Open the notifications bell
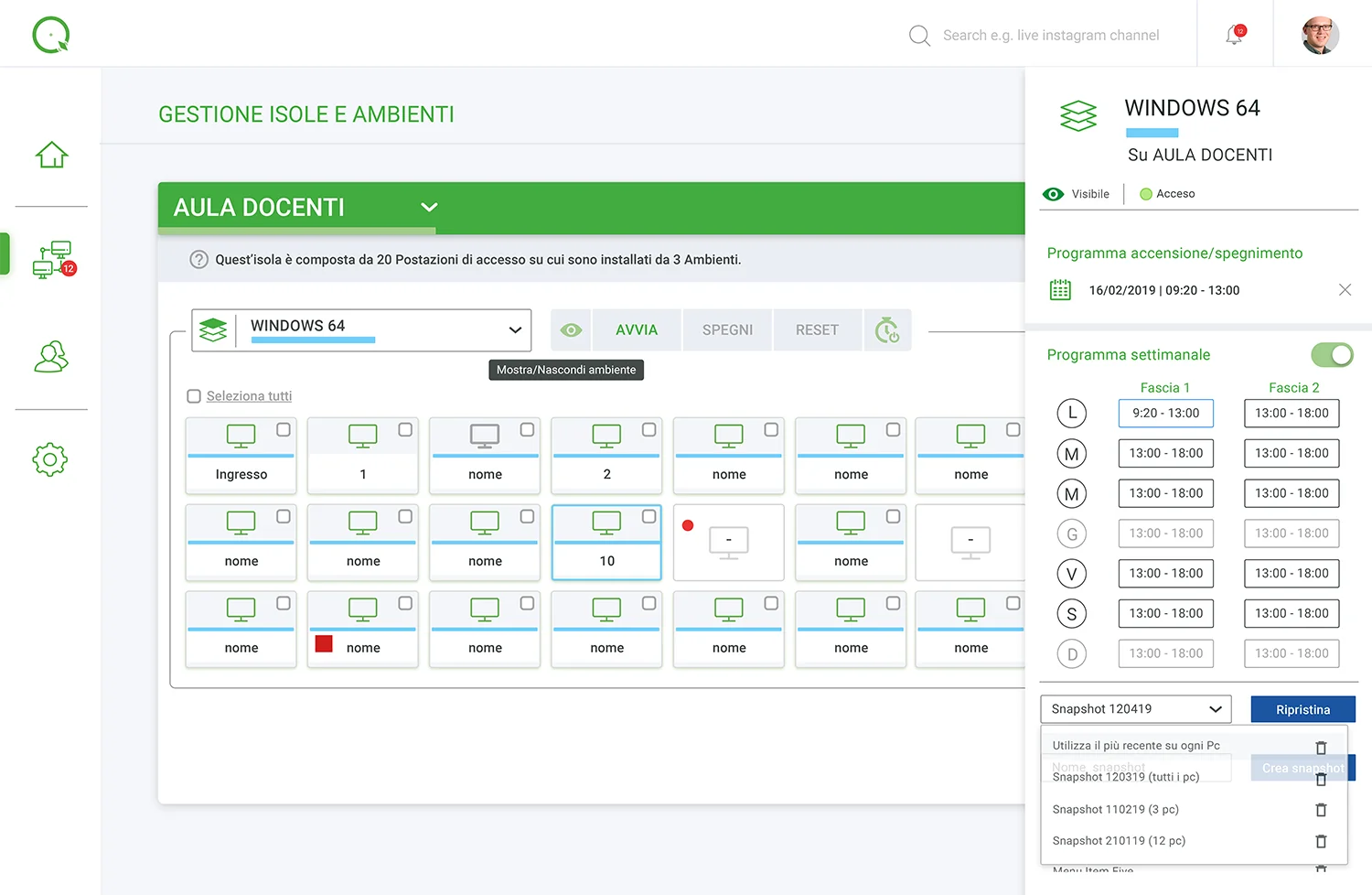The width and height of the screenshot is (1372, 895). pos(1235,35)
